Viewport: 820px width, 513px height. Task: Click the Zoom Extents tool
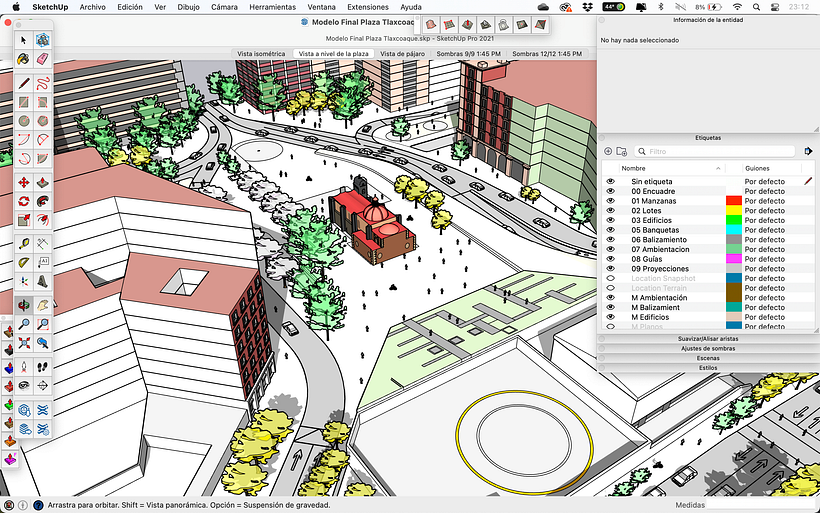(24, 343)
